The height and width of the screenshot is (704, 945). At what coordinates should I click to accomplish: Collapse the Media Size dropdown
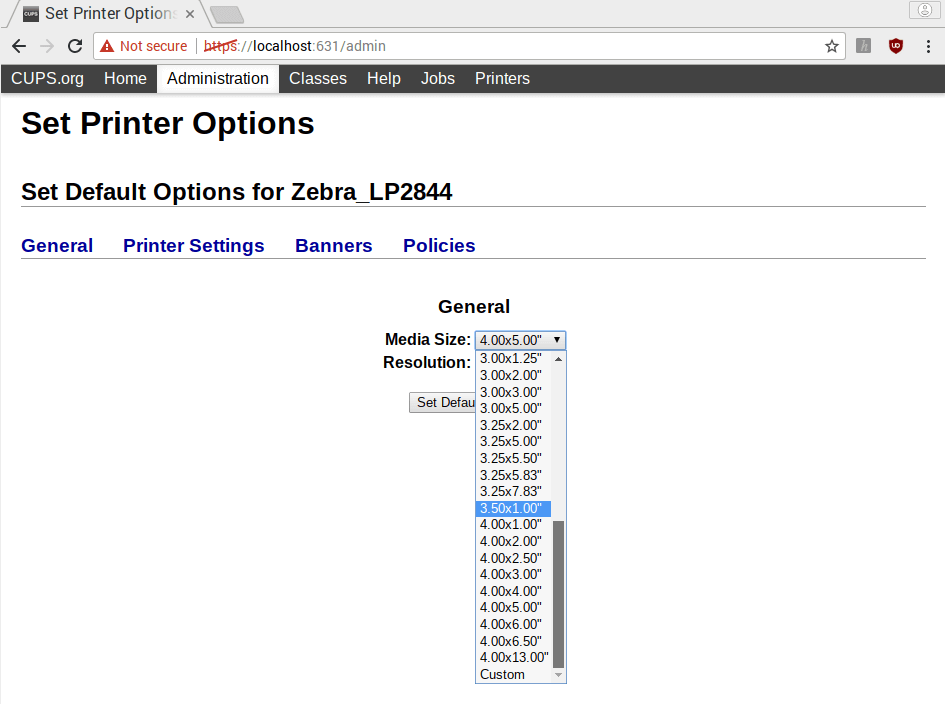[x=520, y=340]
